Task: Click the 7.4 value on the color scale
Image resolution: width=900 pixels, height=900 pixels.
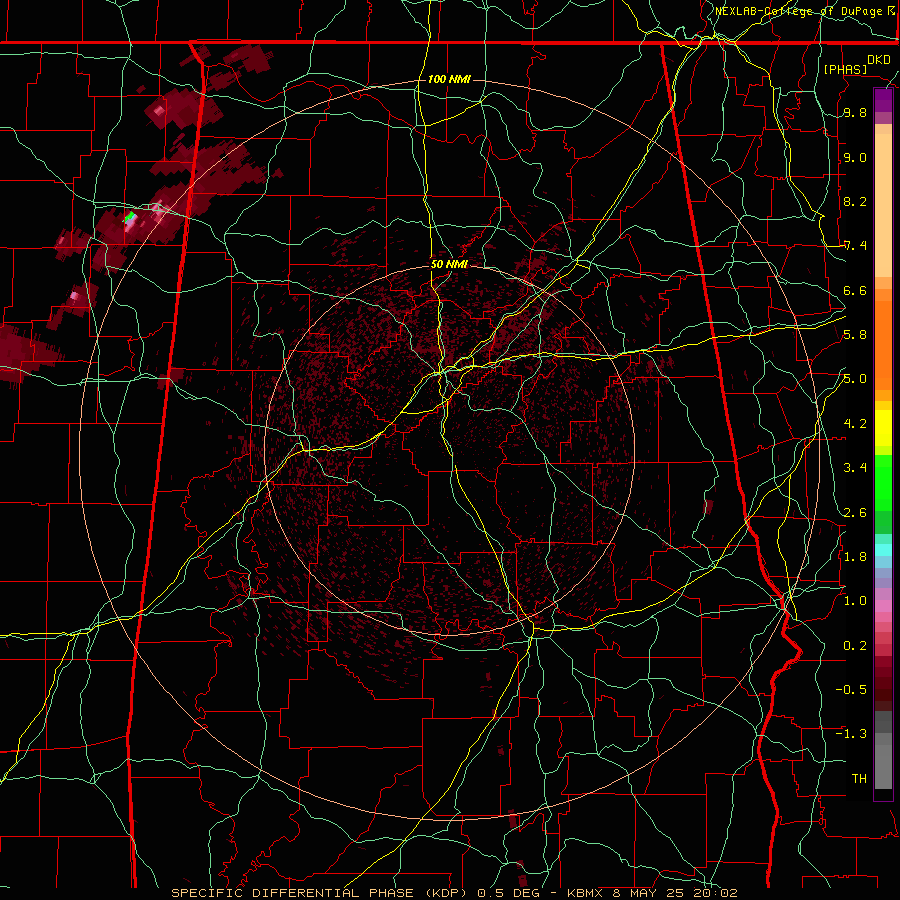Action: (x=855, y=246)
